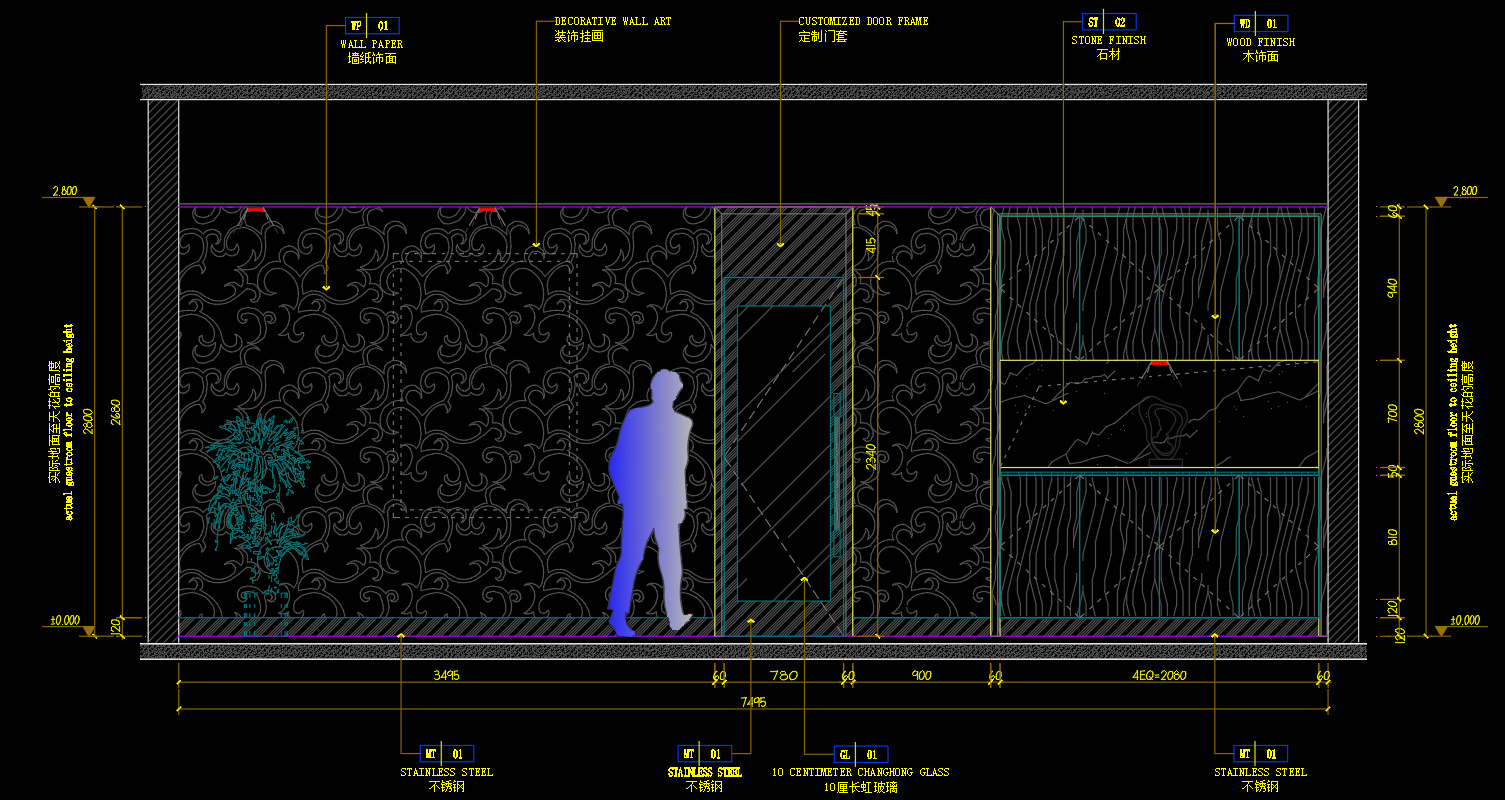Select the 780 door width dimension

pos(784,675)
